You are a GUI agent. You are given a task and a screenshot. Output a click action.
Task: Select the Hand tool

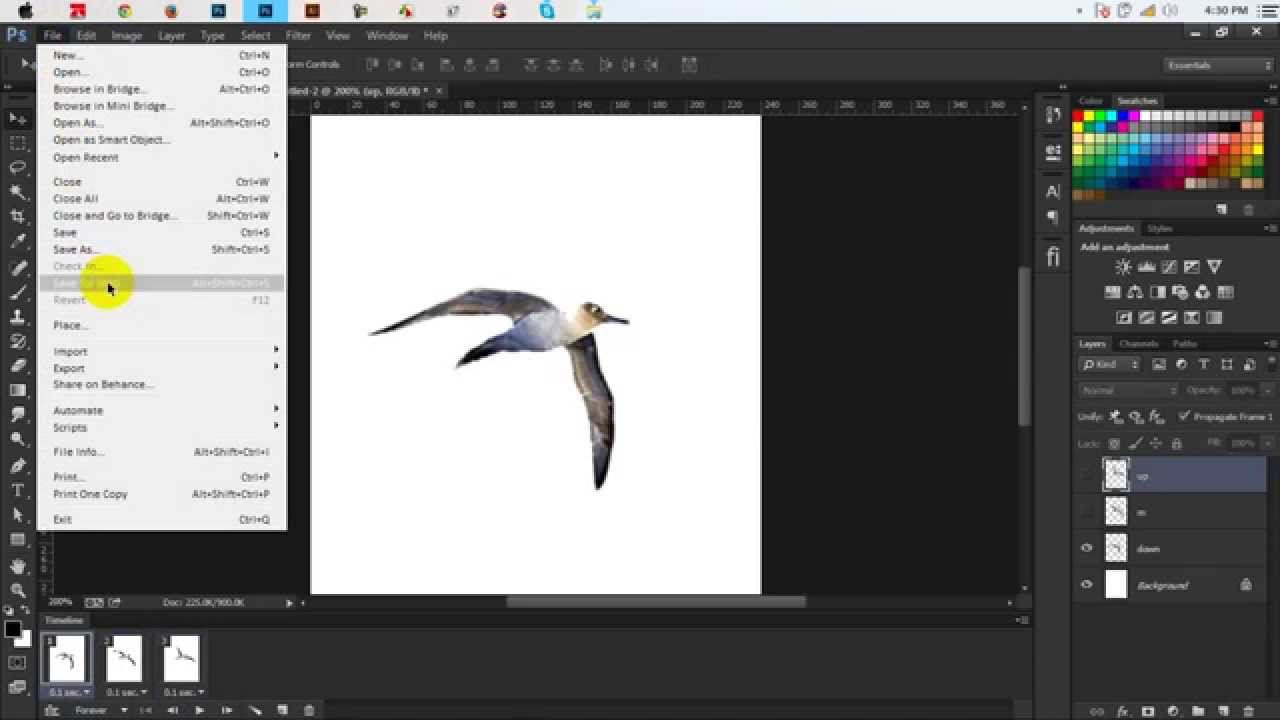18,565
